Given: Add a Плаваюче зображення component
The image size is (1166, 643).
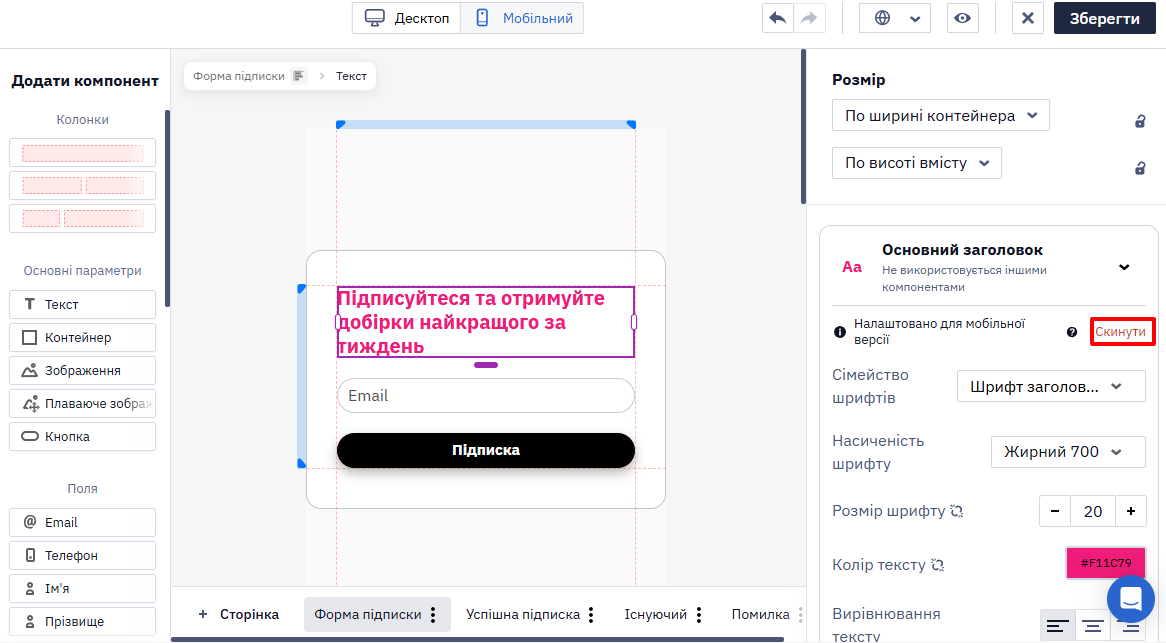Looking at the screenshot, I should point(83,404).
